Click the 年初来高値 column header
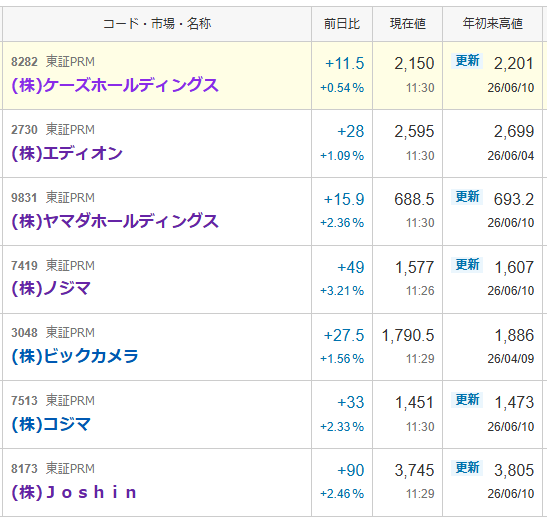The width and height of the screenshot is (547, 520). pyautogui.click(x=493, y=24)
